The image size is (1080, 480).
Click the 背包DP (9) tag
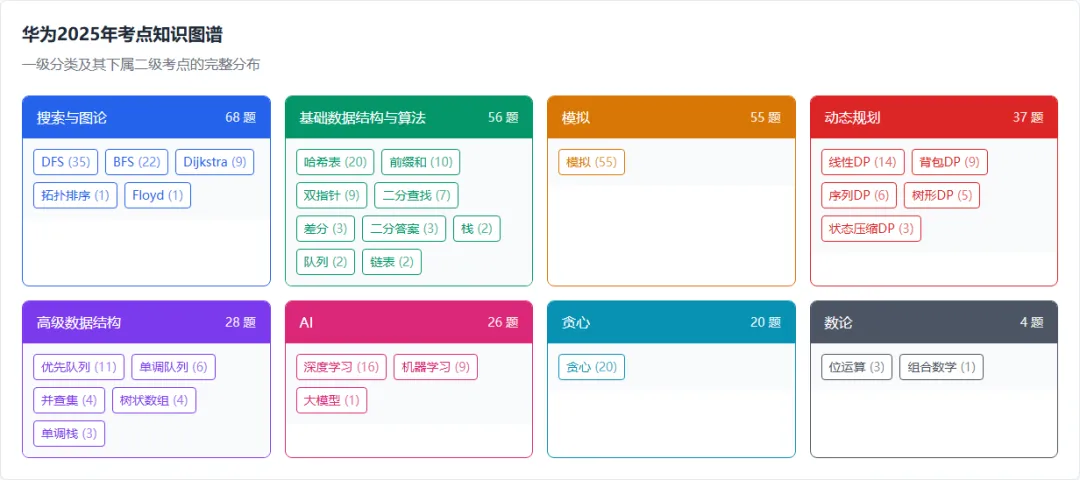[950, 162]
